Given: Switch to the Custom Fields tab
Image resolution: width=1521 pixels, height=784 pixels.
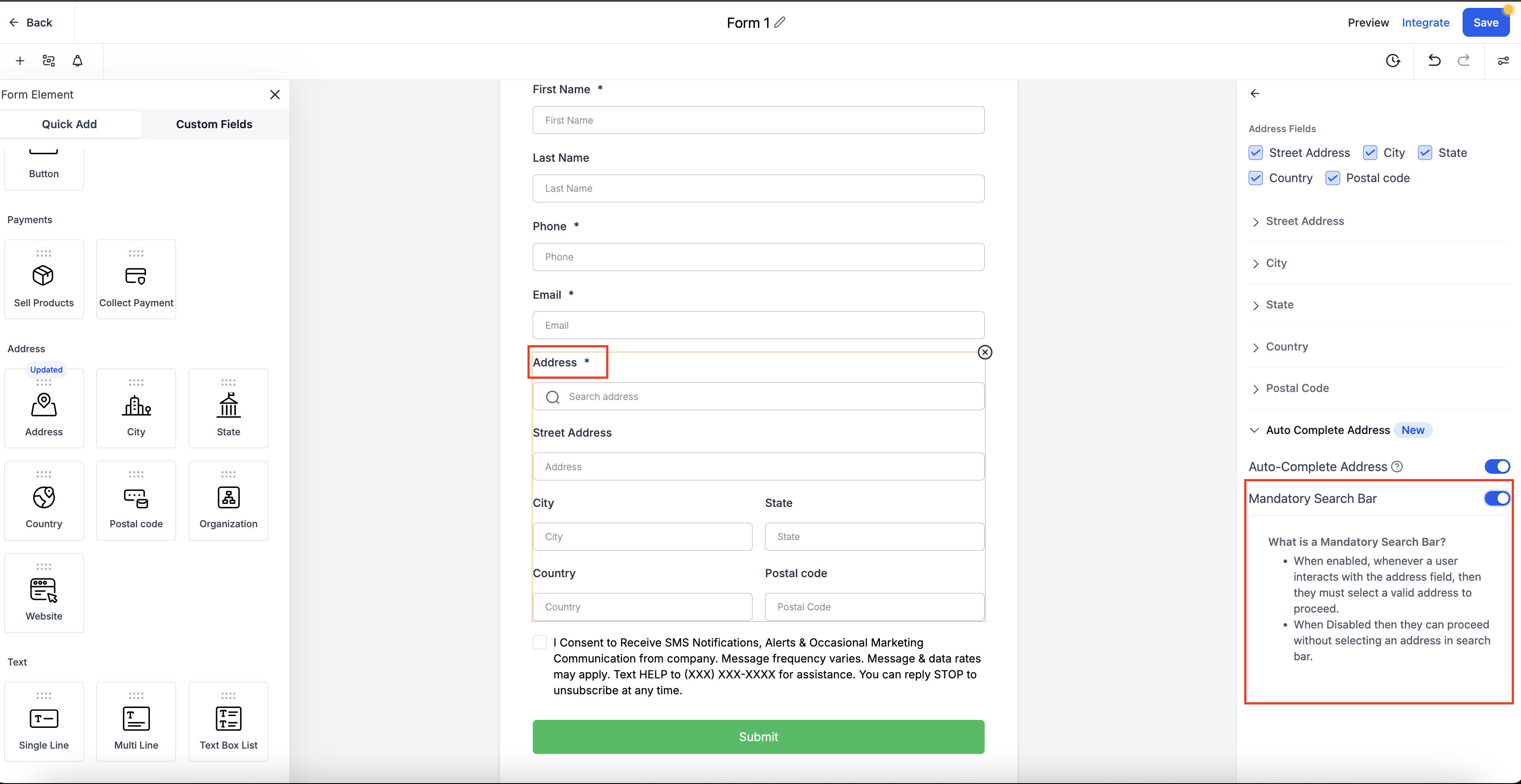Looking at the screenshot, I should point(214,124).
